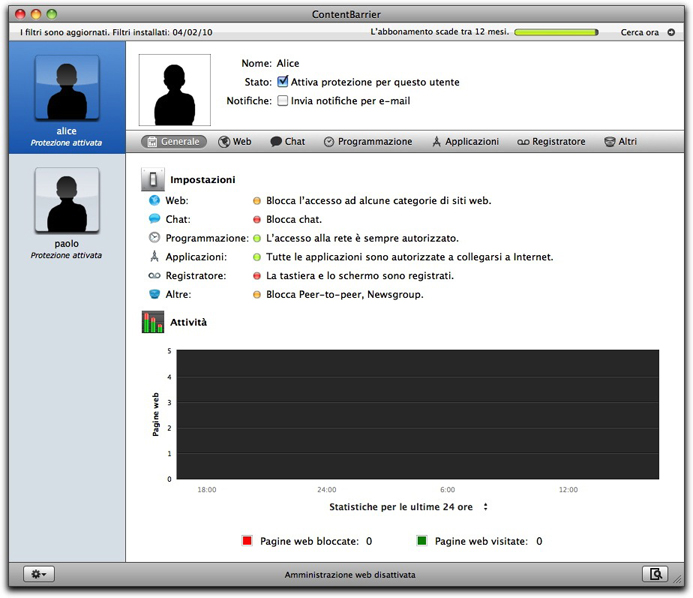693x598 pixels.
Task: Click the Pagine web bloccate count
Action: pyautogui.click(x=369, y=541)
